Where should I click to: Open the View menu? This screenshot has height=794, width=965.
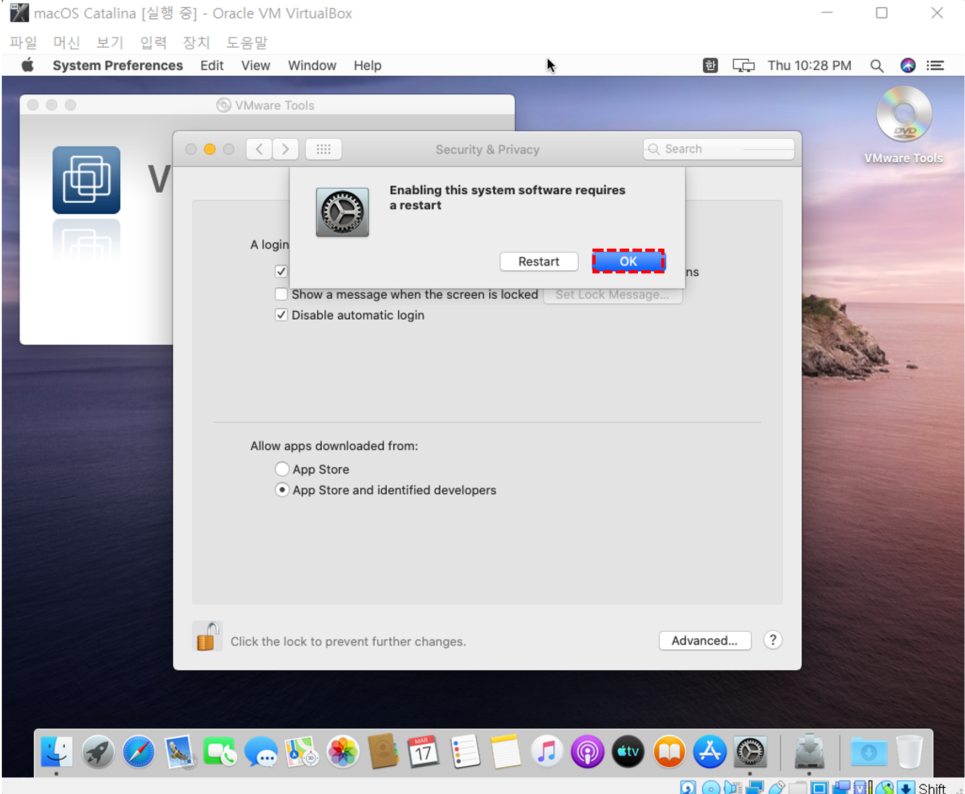255,65
